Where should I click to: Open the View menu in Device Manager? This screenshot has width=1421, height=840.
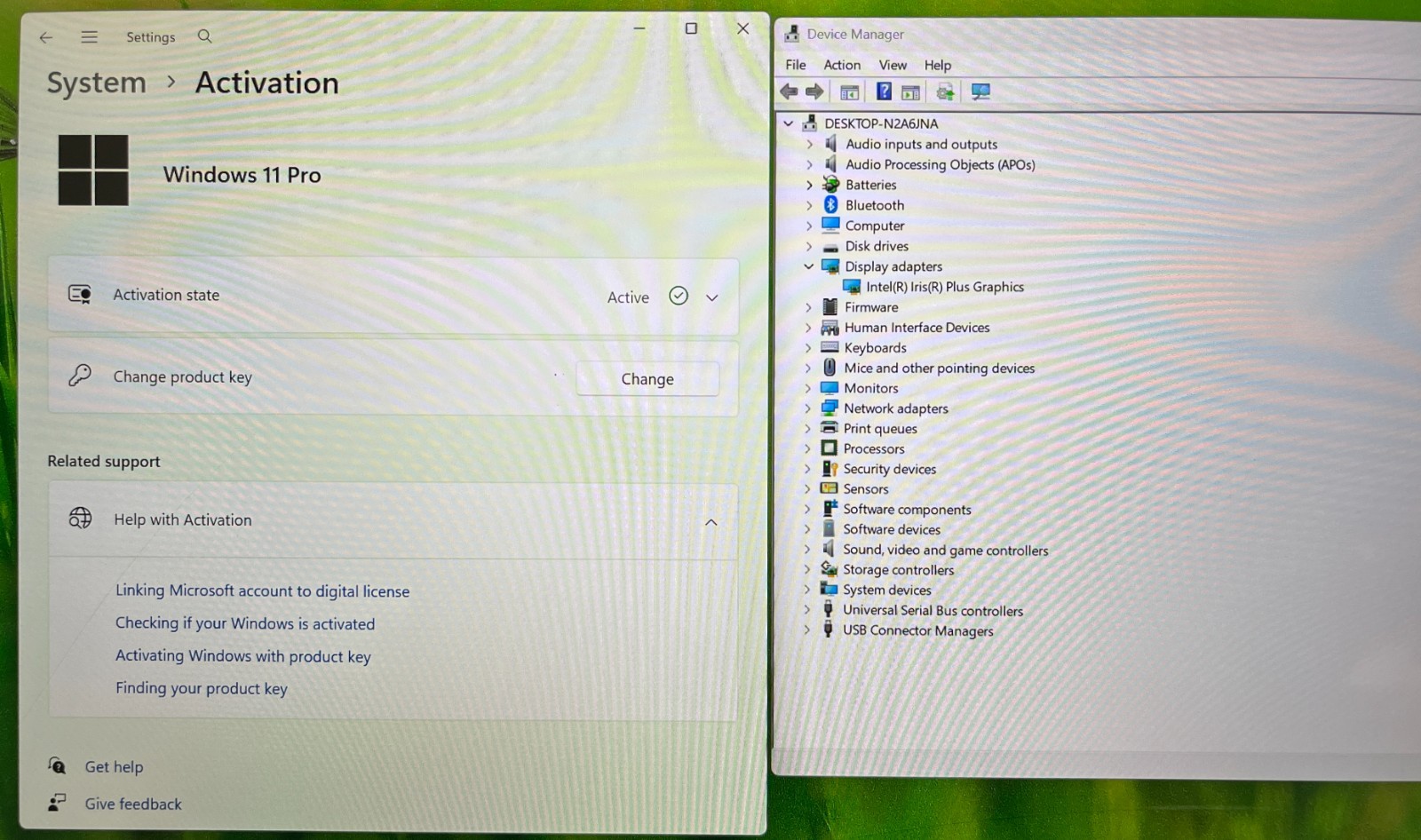[x=893, y=65]
